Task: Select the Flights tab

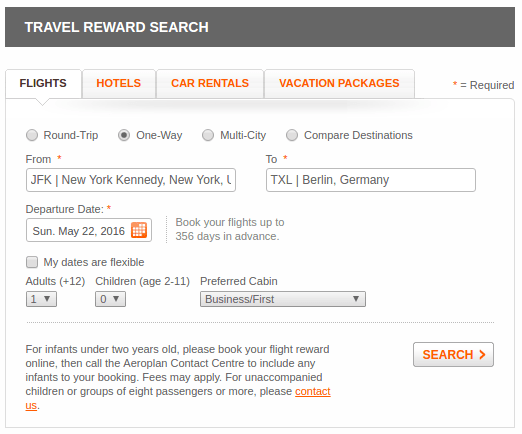Action: coord(43,83)
